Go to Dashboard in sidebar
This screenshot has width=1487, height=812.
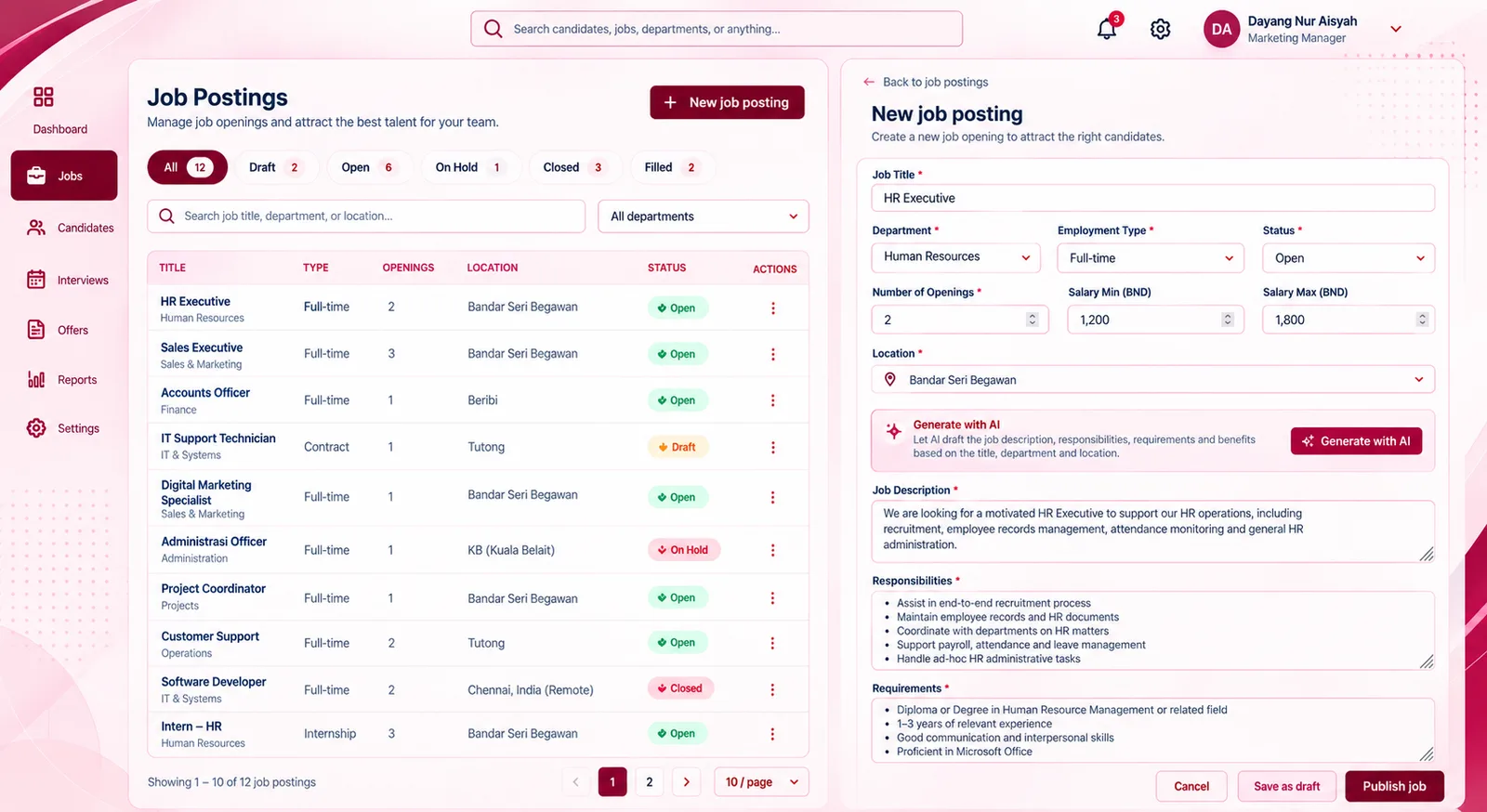[x=60, y=111]
